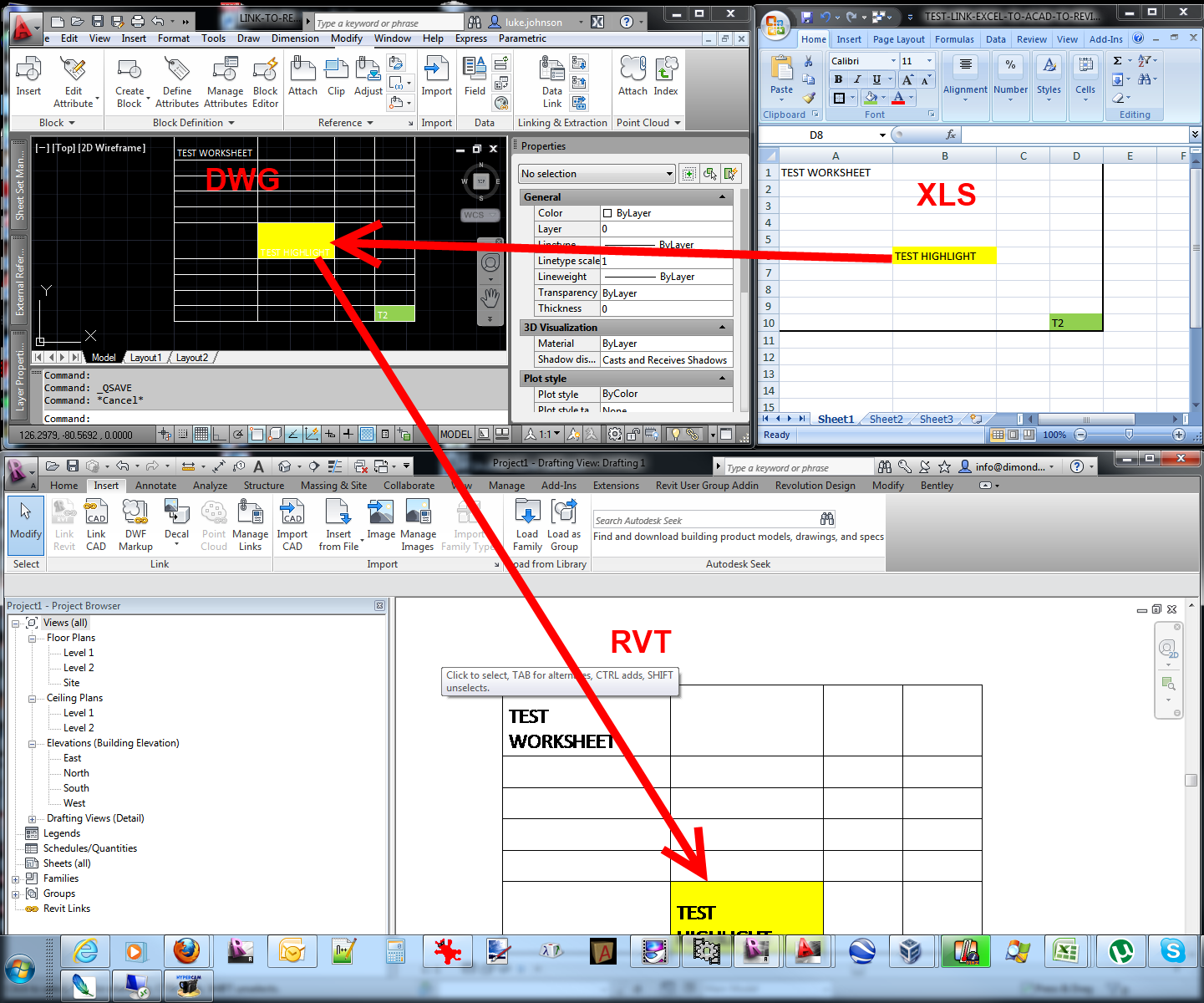The image size is (1204, 1003).
Task: Open Revit Massing & Site tab
Action: (x=333, y=486)
